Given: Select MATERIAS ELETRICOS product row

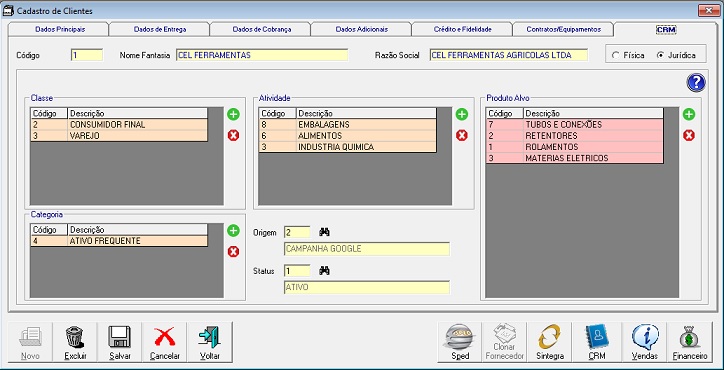Looking at the screenshot, I should pyautogui.click(x=575, y=158).
